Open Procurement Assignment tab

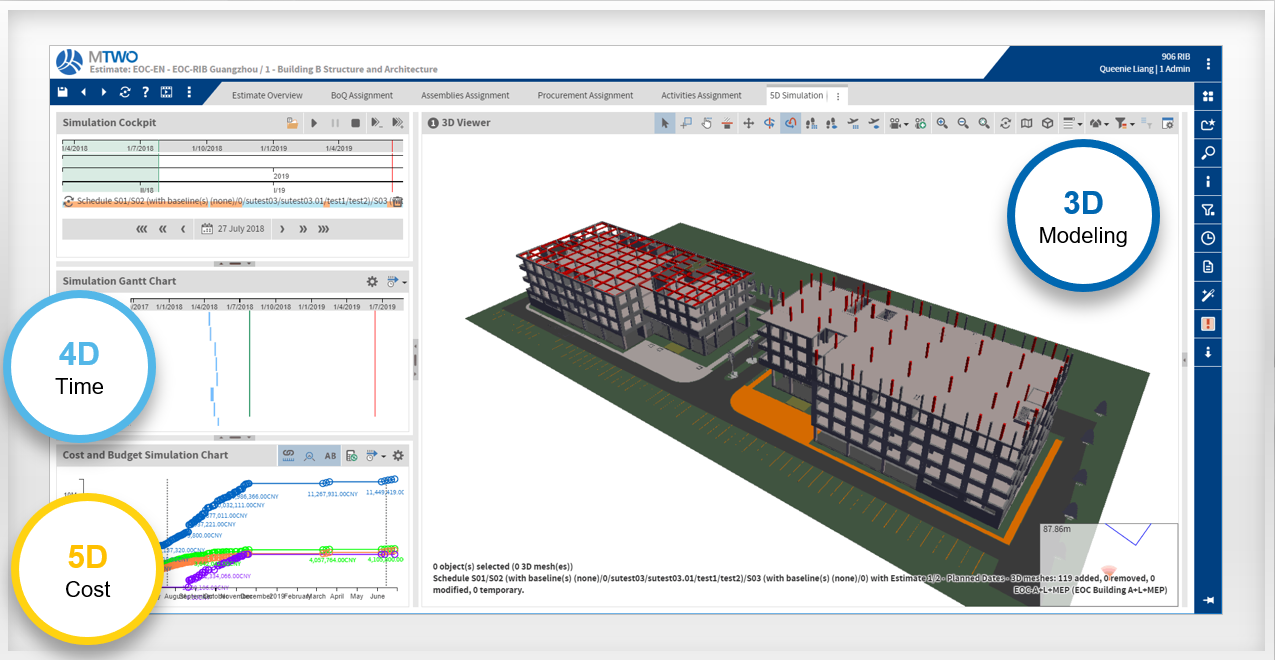click(585, 95)
